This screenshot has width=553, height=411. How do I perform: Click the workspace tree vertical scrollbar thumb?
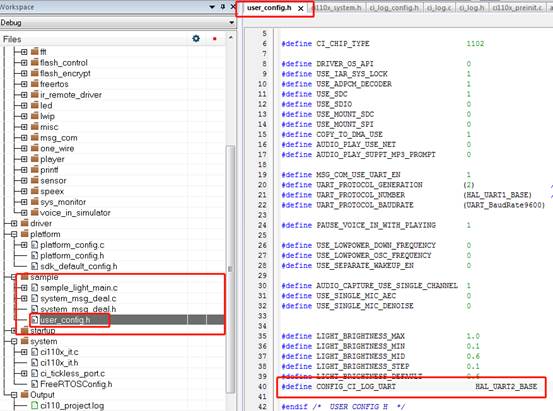tap(230, 268)
